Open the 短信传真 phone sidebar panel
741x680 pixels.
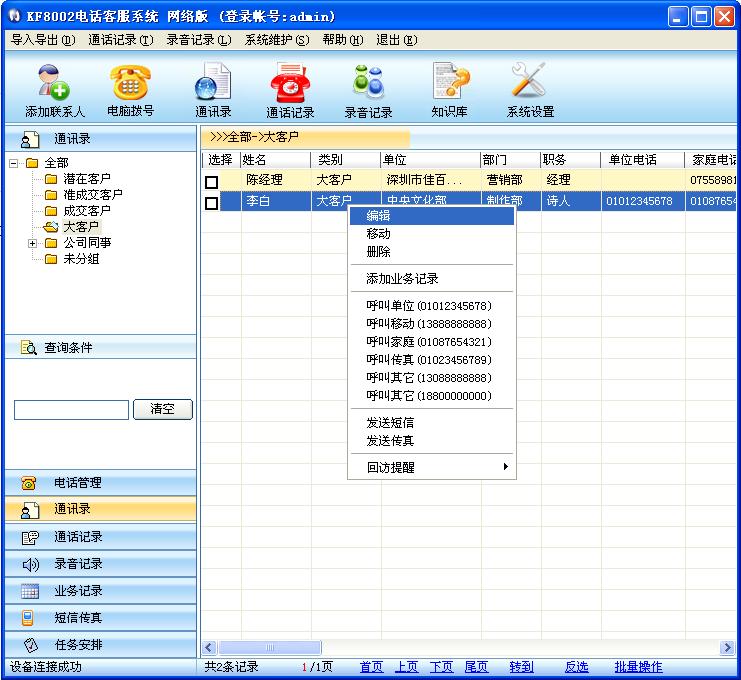tap(101, 618)
